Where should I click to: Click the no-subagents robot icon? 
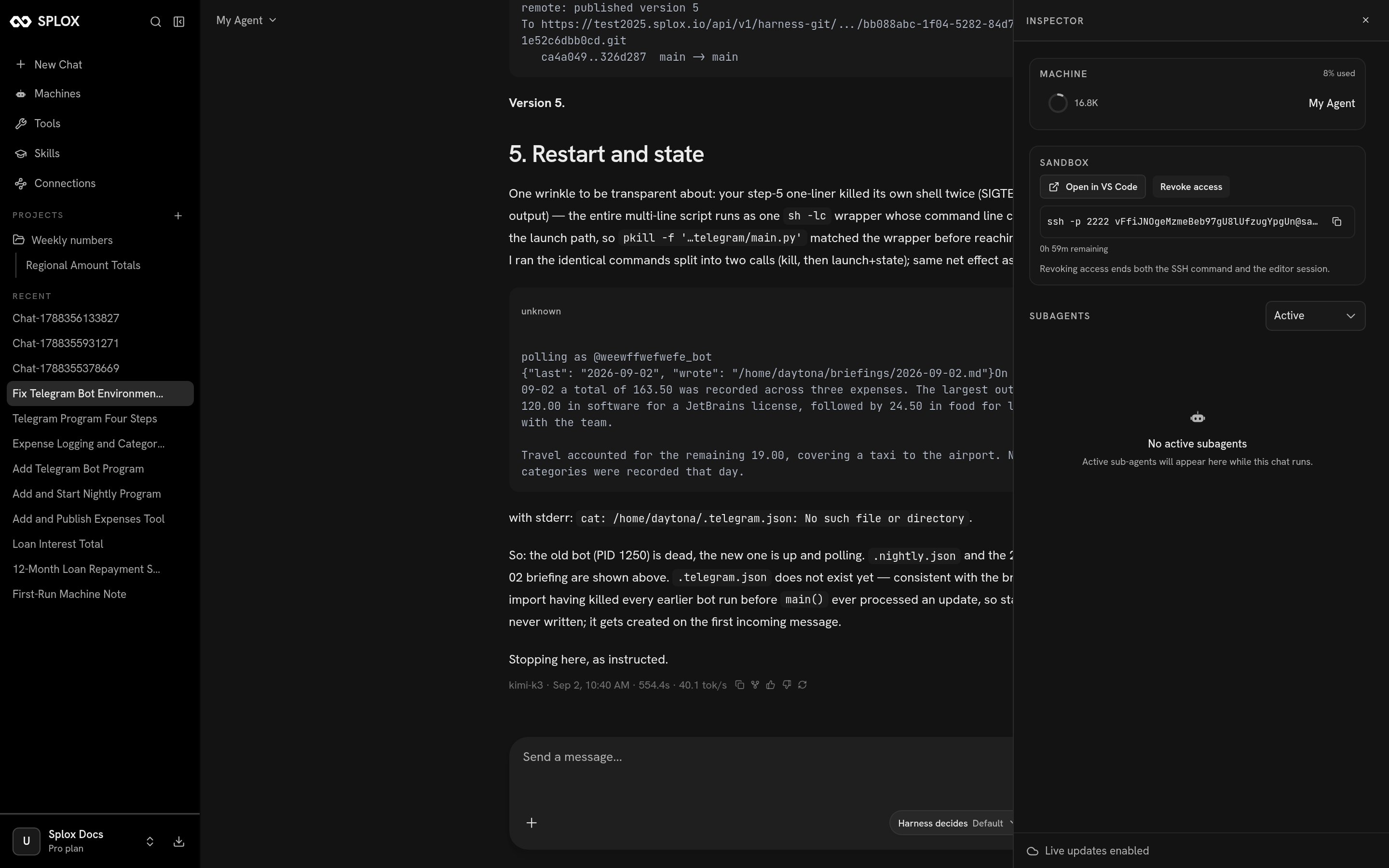pyautogui.click(x=1198, y=417)
